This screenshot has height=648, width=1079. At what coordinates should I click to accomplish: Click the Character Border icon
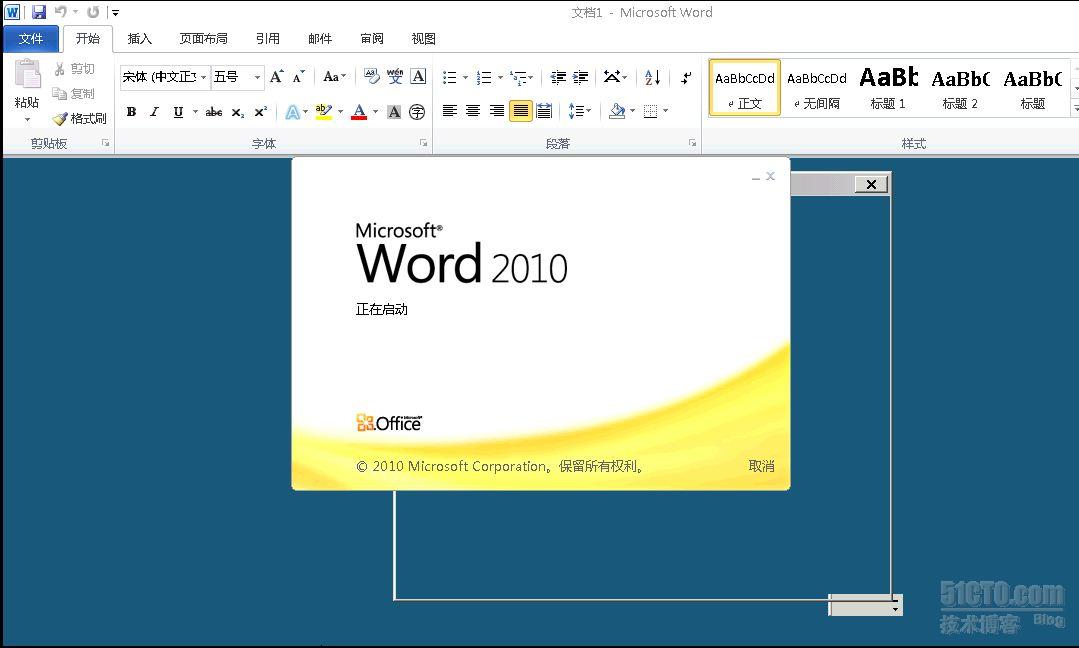point(418,76)
